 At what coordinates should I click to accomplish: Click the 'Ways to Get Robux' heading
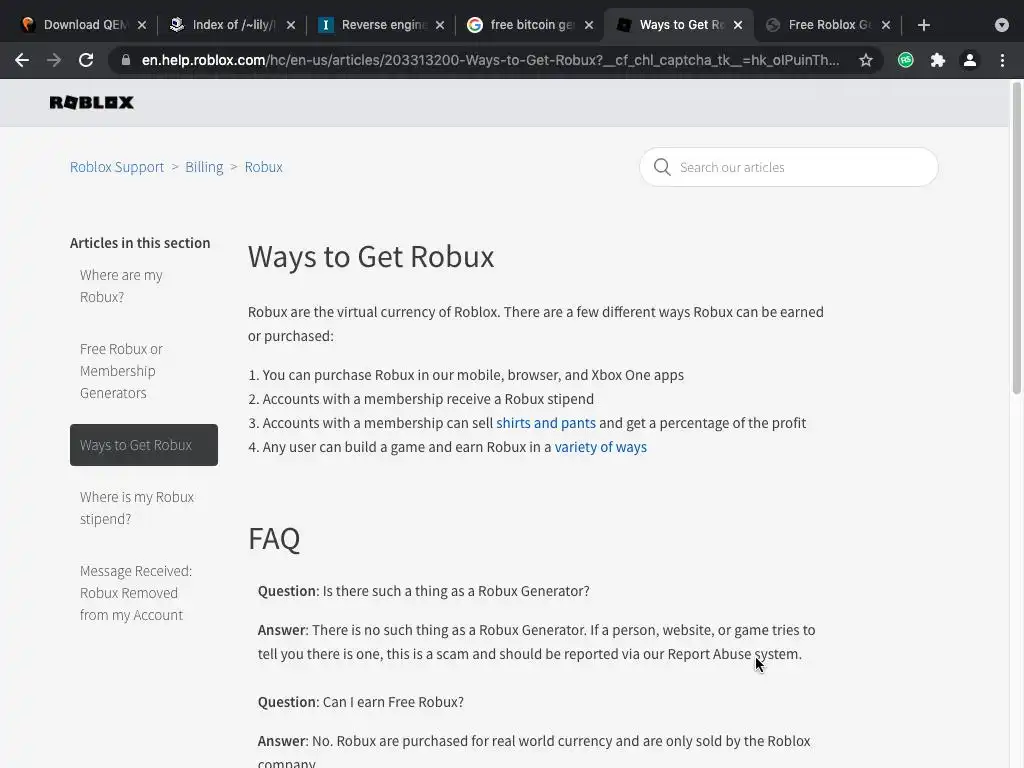click(x=371, y=257)
